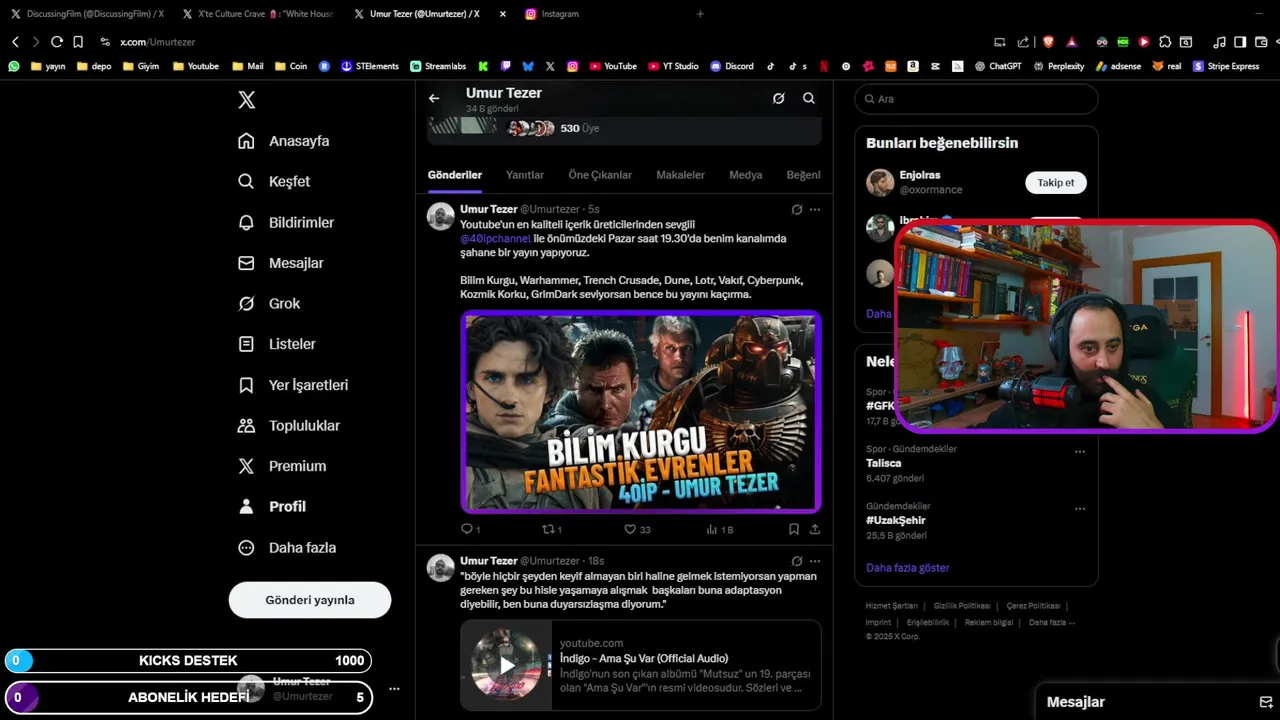The height and width of the screenshot is (720, 1280).
Task: Switch to the Yanıtlar tab
Action: (x=525, y=175)
